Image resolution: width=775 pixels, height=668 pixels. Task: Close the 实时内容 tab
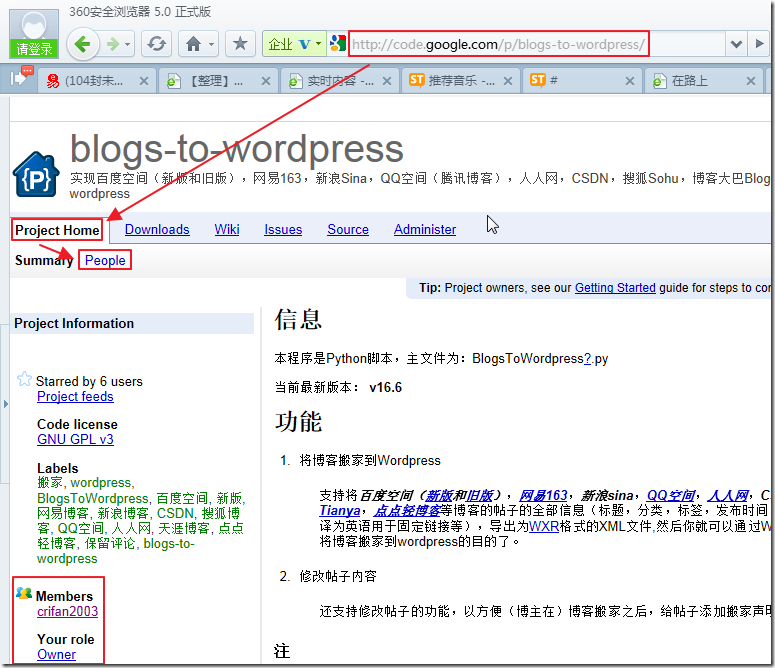pyautogui.click(x=387, y=81)
